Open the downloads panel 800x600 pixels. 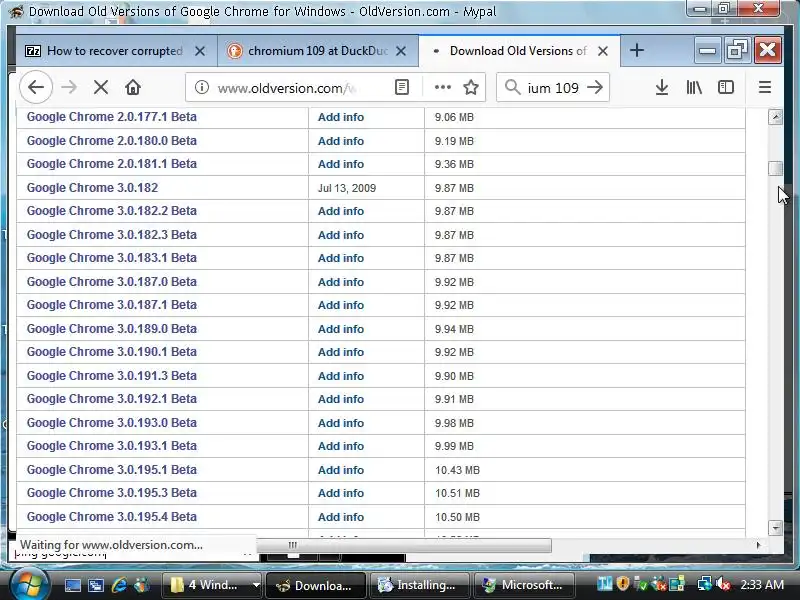coord(662,87)
